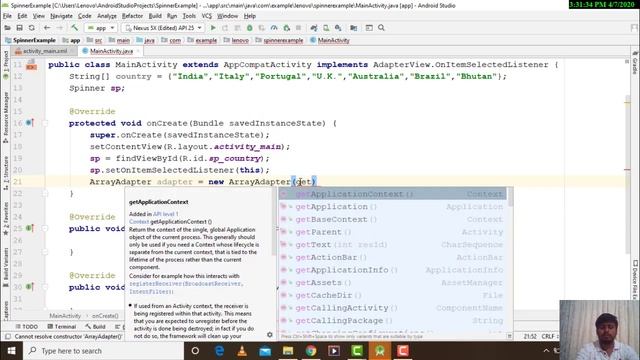Image resolution: width=640 pixels, height=360 pixels.
Task: Open the File menu
Action: click(7, 16)
